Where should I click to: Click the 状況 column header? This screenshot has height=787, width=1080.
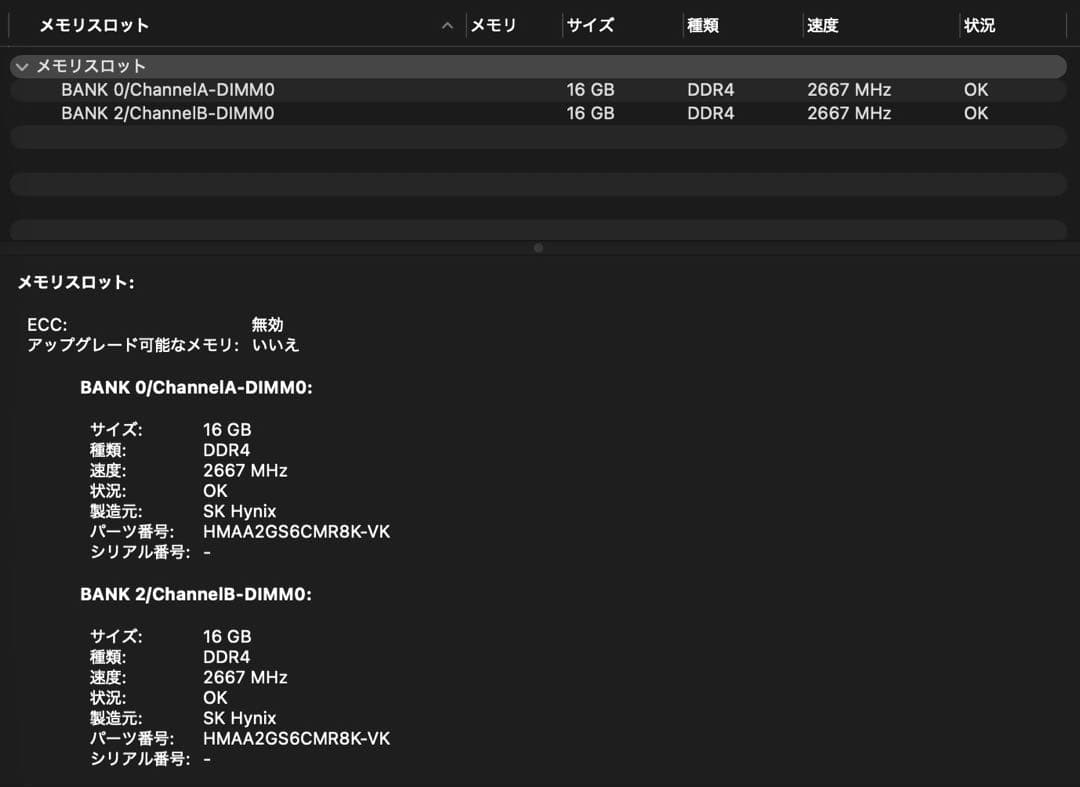(979, 26)
